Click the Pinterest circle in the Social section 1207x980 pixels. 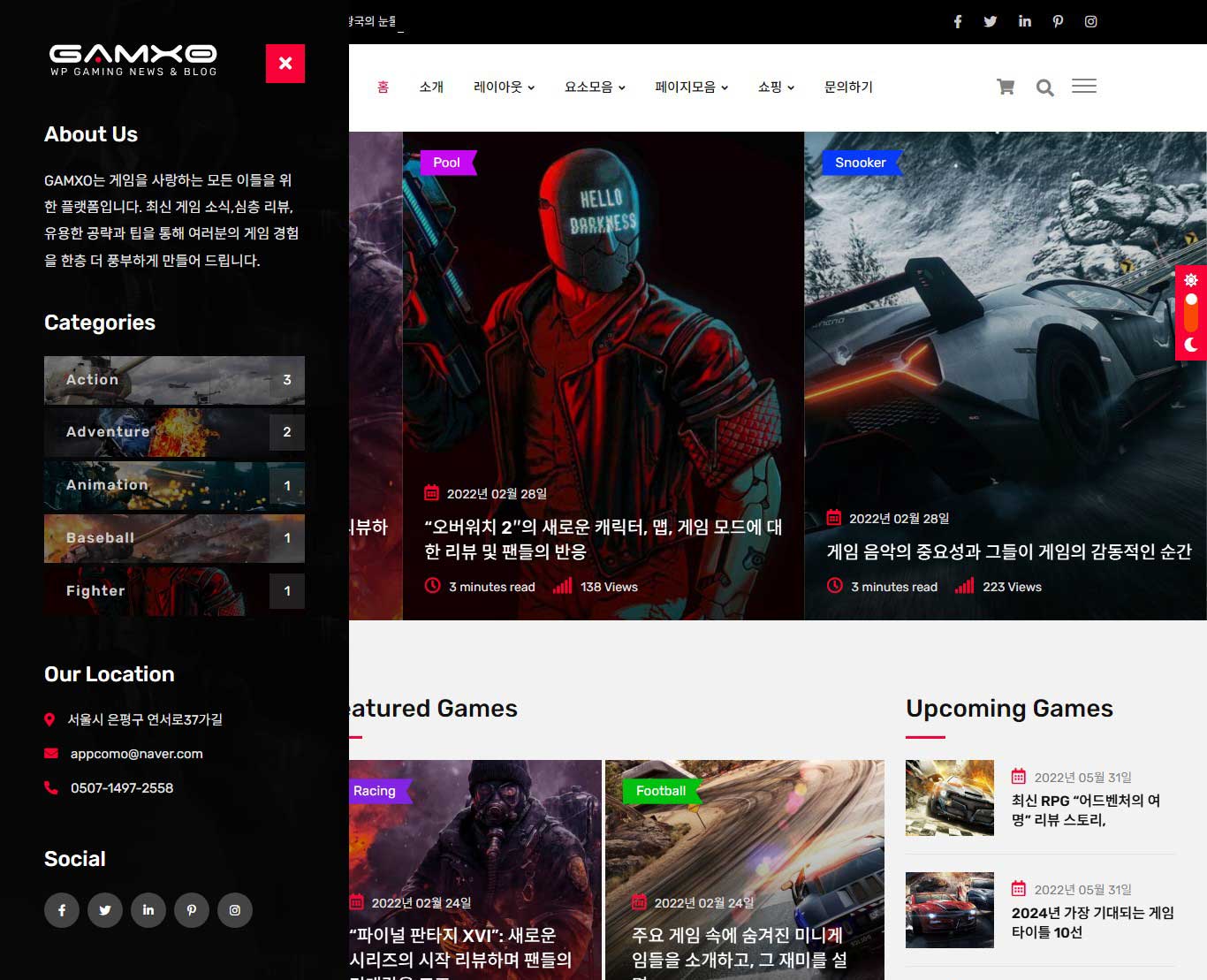(x=192, y=910)
